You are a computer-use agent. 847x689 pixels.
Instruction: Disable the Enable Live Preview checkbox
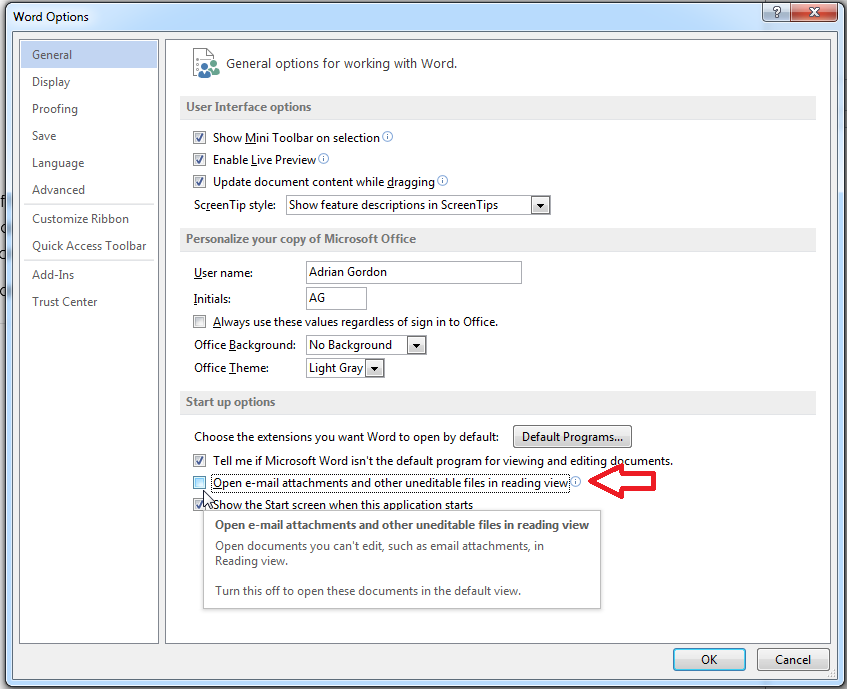pos(199,160)
